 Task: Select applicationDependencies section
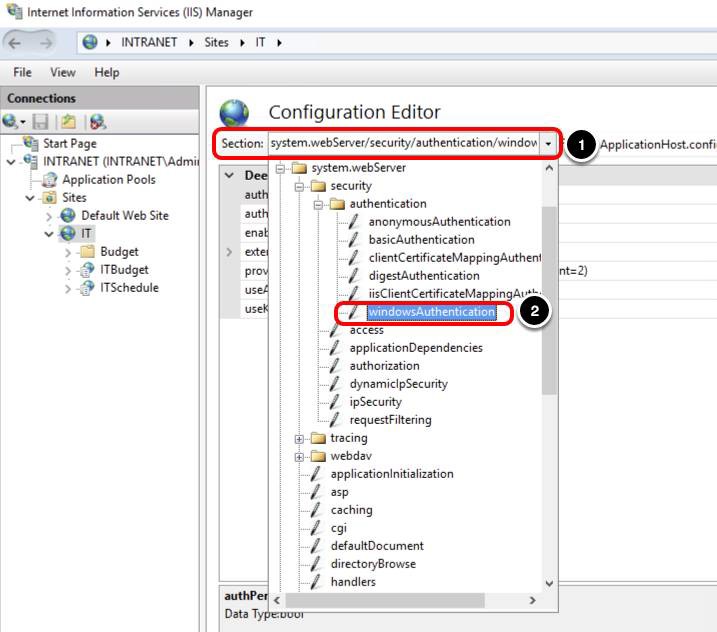click(x=416, y=348)
